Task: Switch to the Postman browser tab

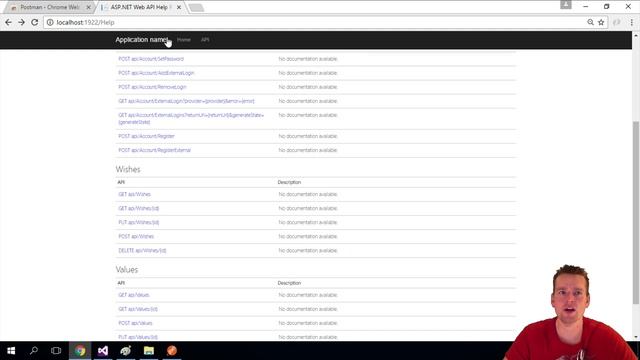Action: coord(49,7)
